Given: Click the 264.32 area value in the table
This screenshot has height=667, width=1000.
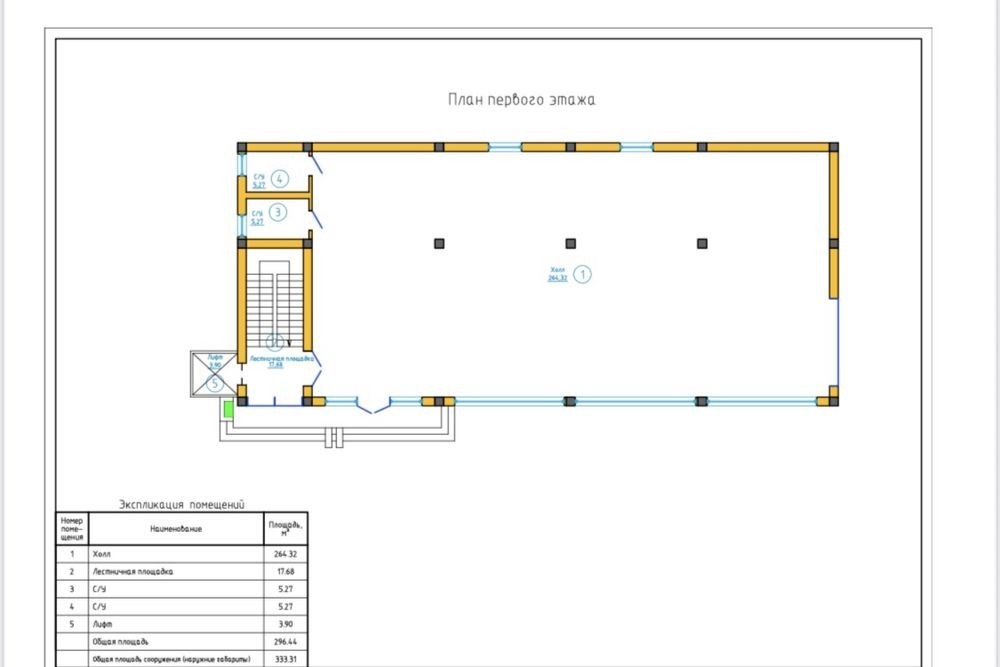Looking at the screenshot, I should [285, 553].
